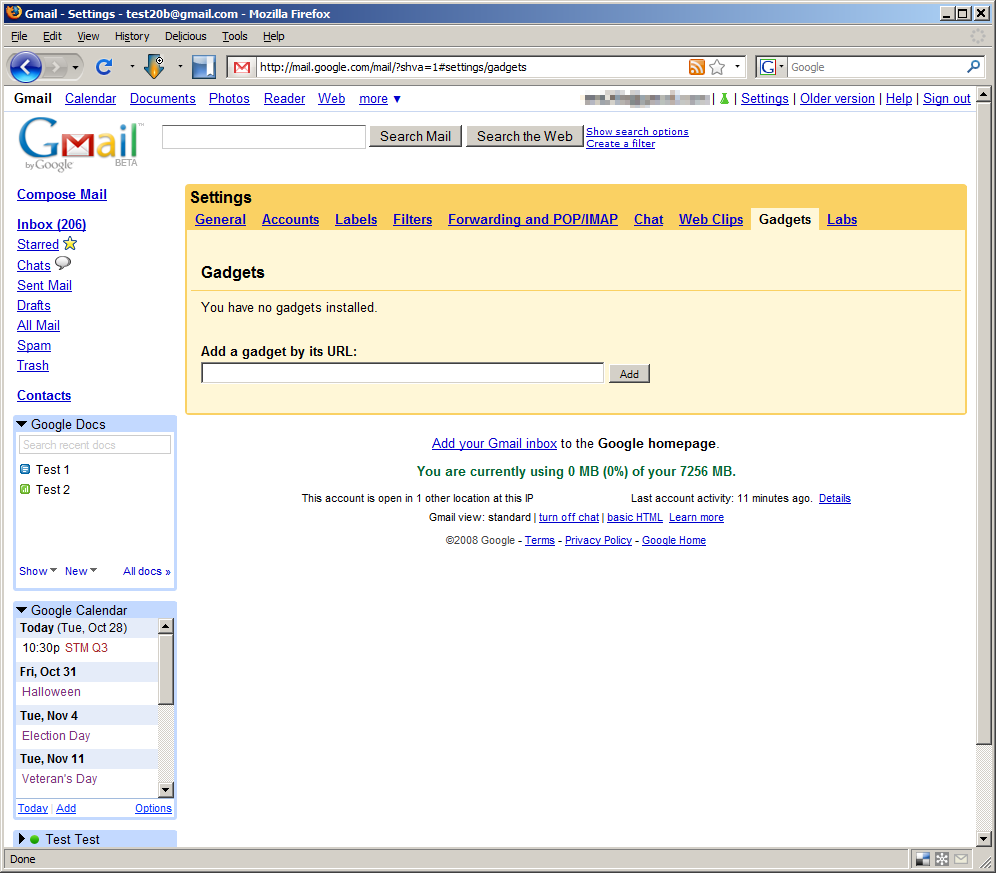Click the grey Forward arrow button

tap(56, 67)
